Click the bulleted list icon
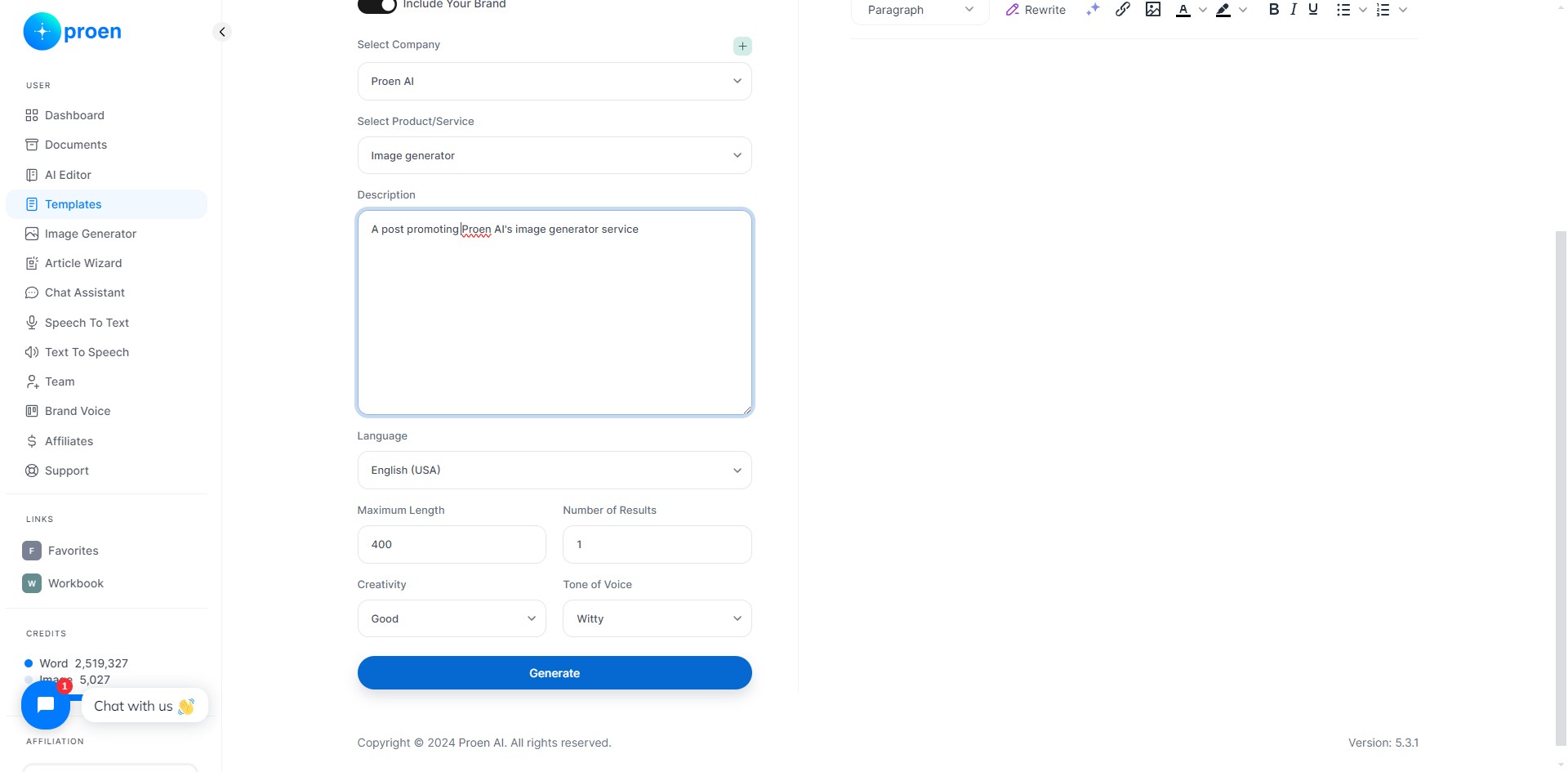The image size is (1568, 772). coord(1343,10)
